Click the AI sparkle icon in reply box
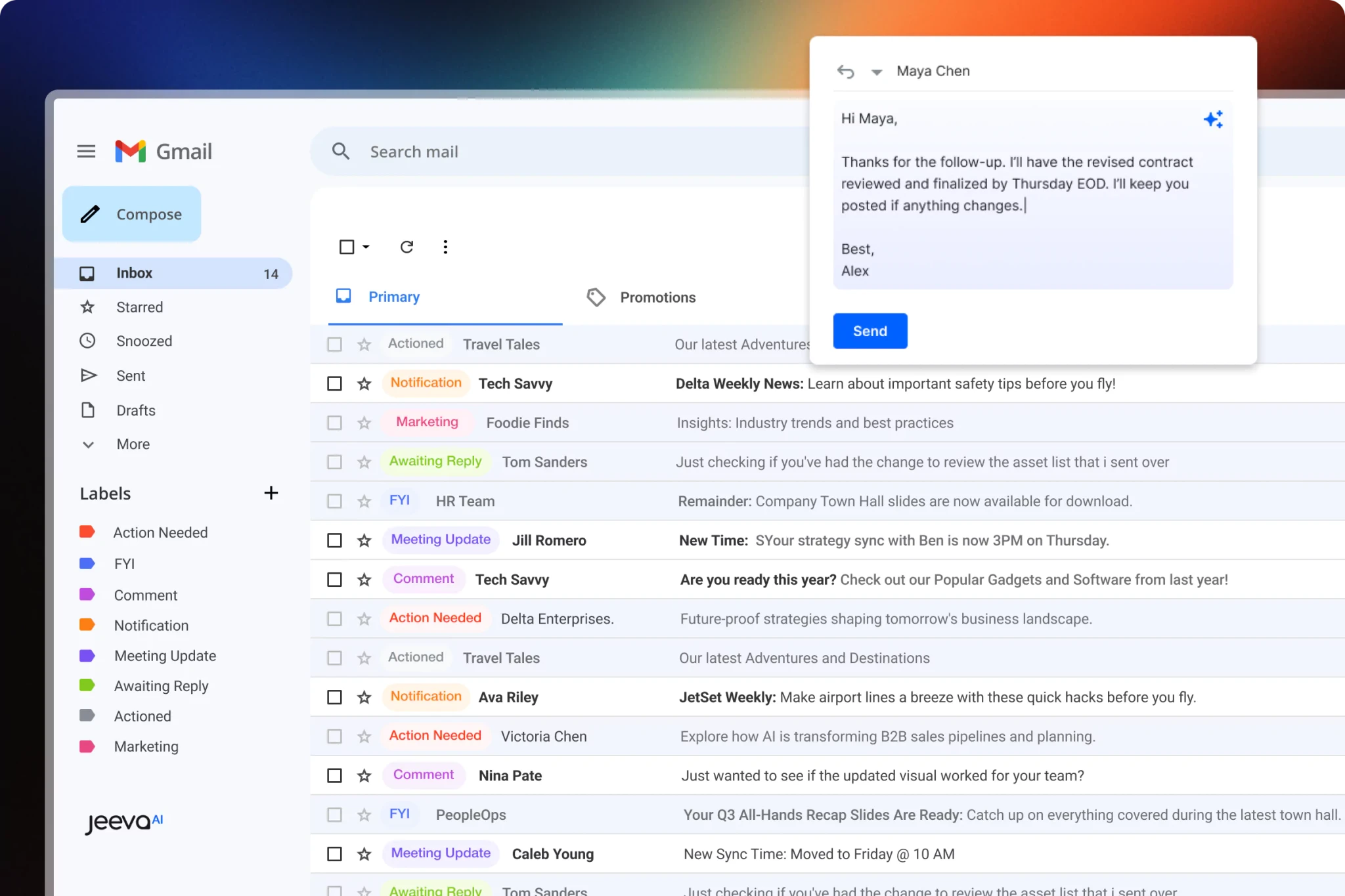This screenshot has height=896, width=1345. click(x=1213, y=119)
